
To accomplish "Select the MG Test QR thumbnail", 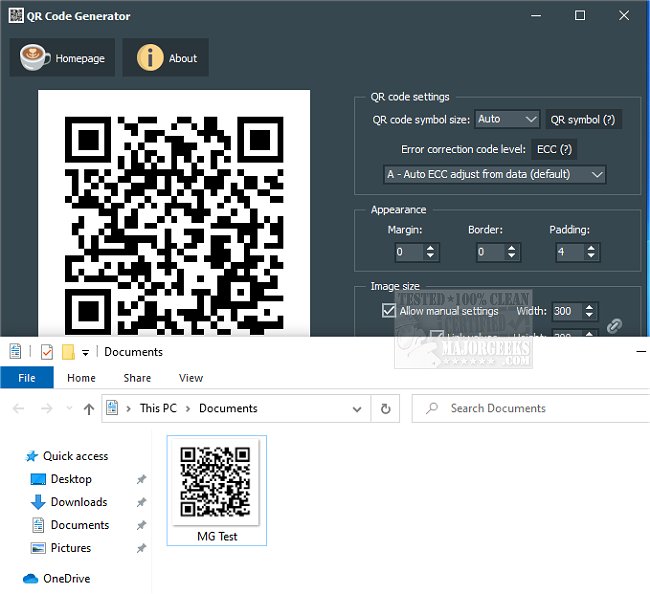I will pyautogui.click(x=216, y=482).
